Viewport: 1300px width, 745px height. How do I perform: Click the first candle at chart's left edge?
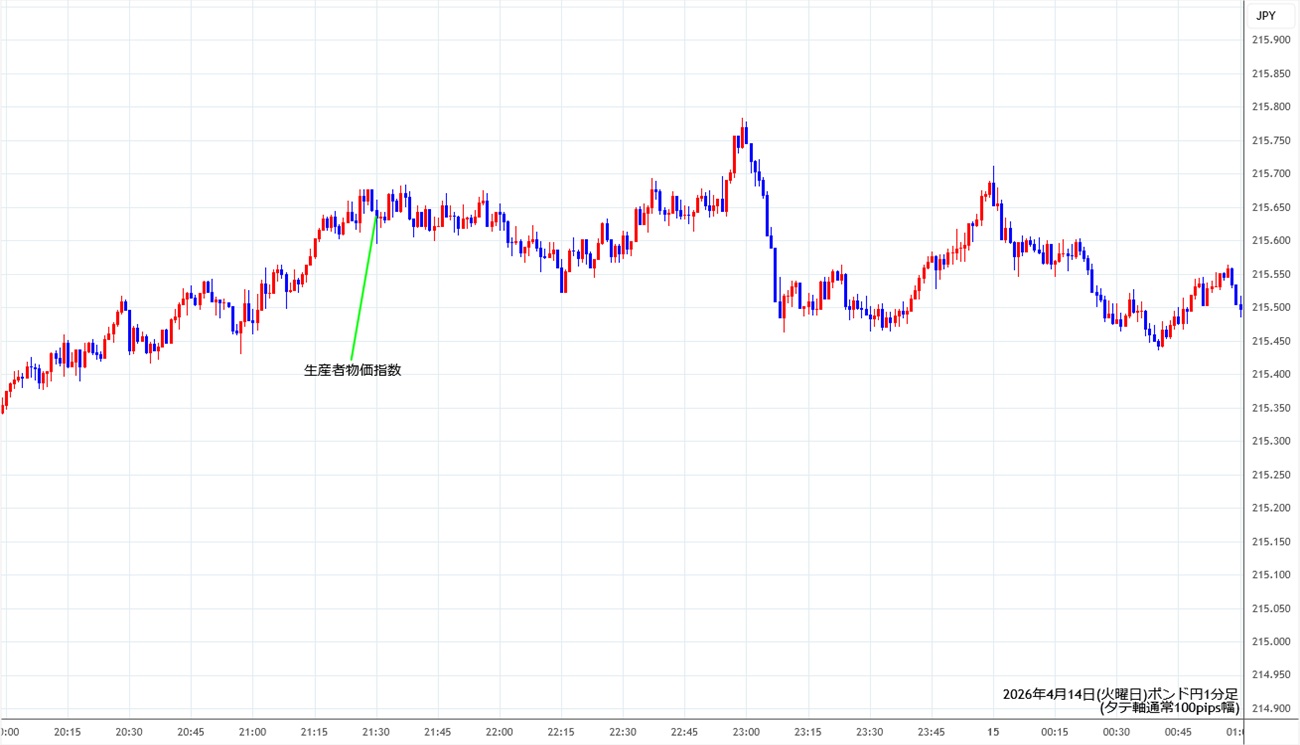(x=3, y=403)
